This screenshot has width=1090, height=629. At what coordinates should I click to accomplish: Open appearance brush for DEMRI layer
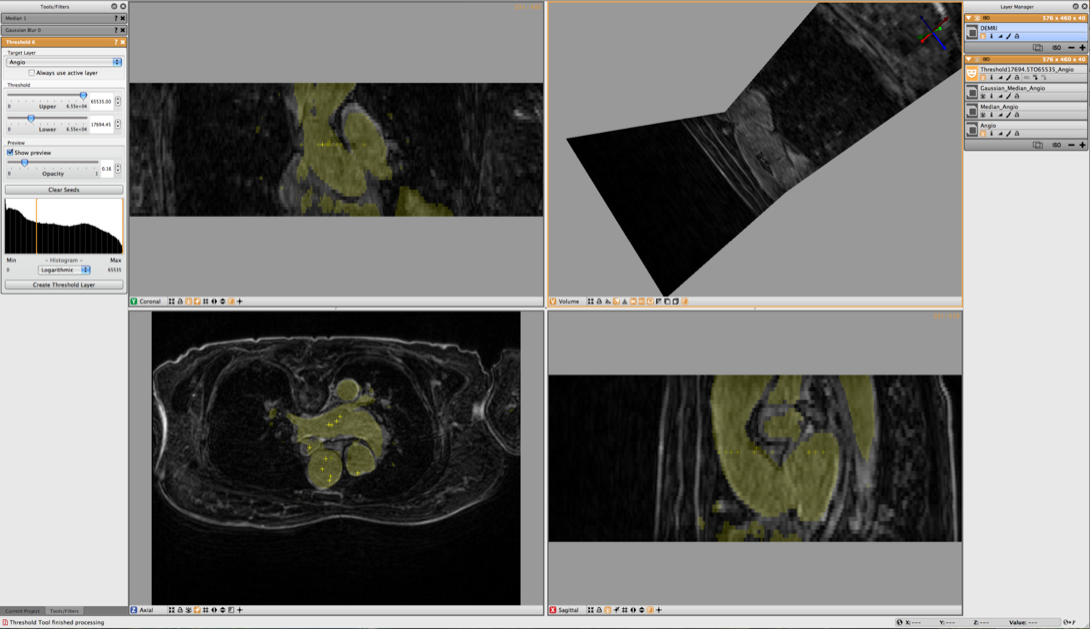click(x=1009, y=36)
